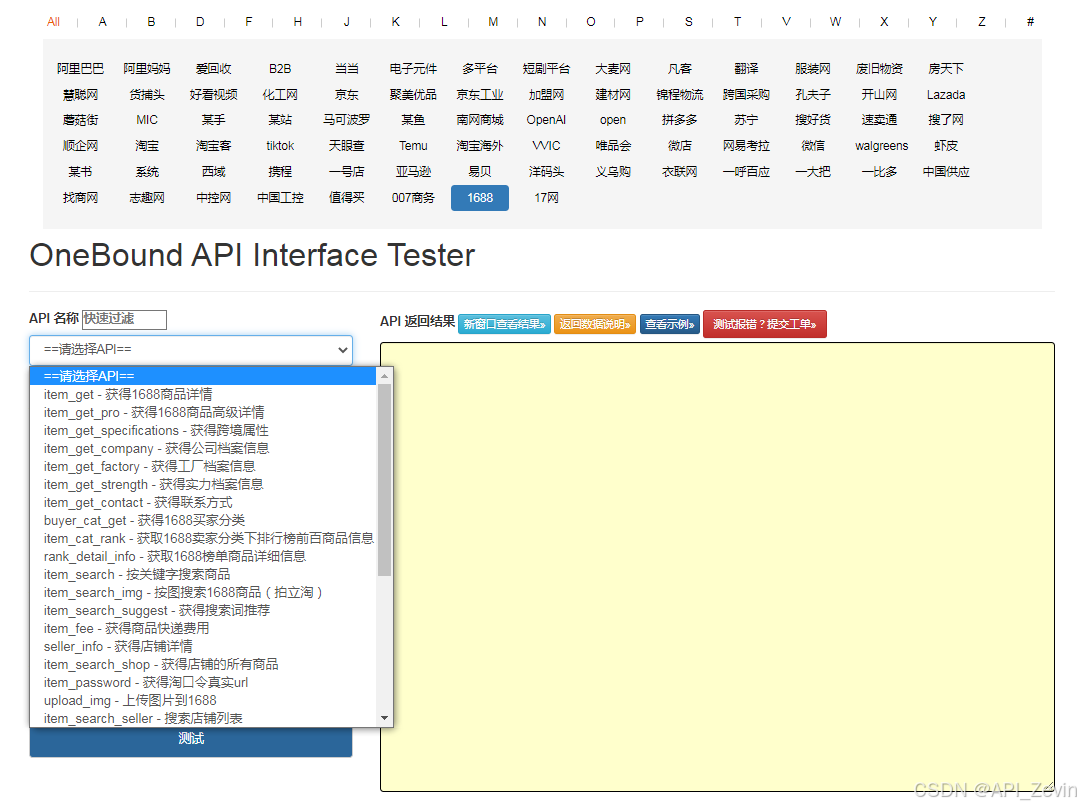The width and height of the screenshot is (1081, 807).
Task: Select item_cat_rank option
Action: point(203,538)
